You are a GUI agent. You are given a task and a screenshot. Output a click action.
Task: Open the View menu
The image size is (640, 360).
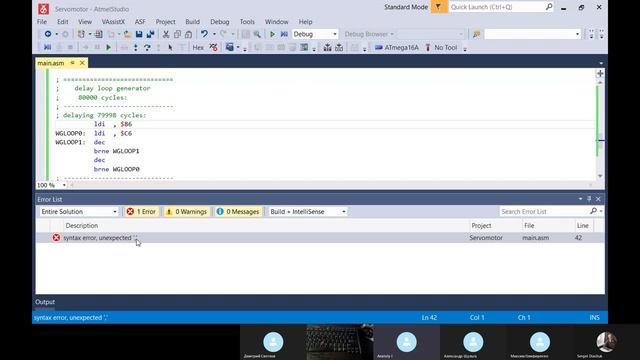[85, 22]
